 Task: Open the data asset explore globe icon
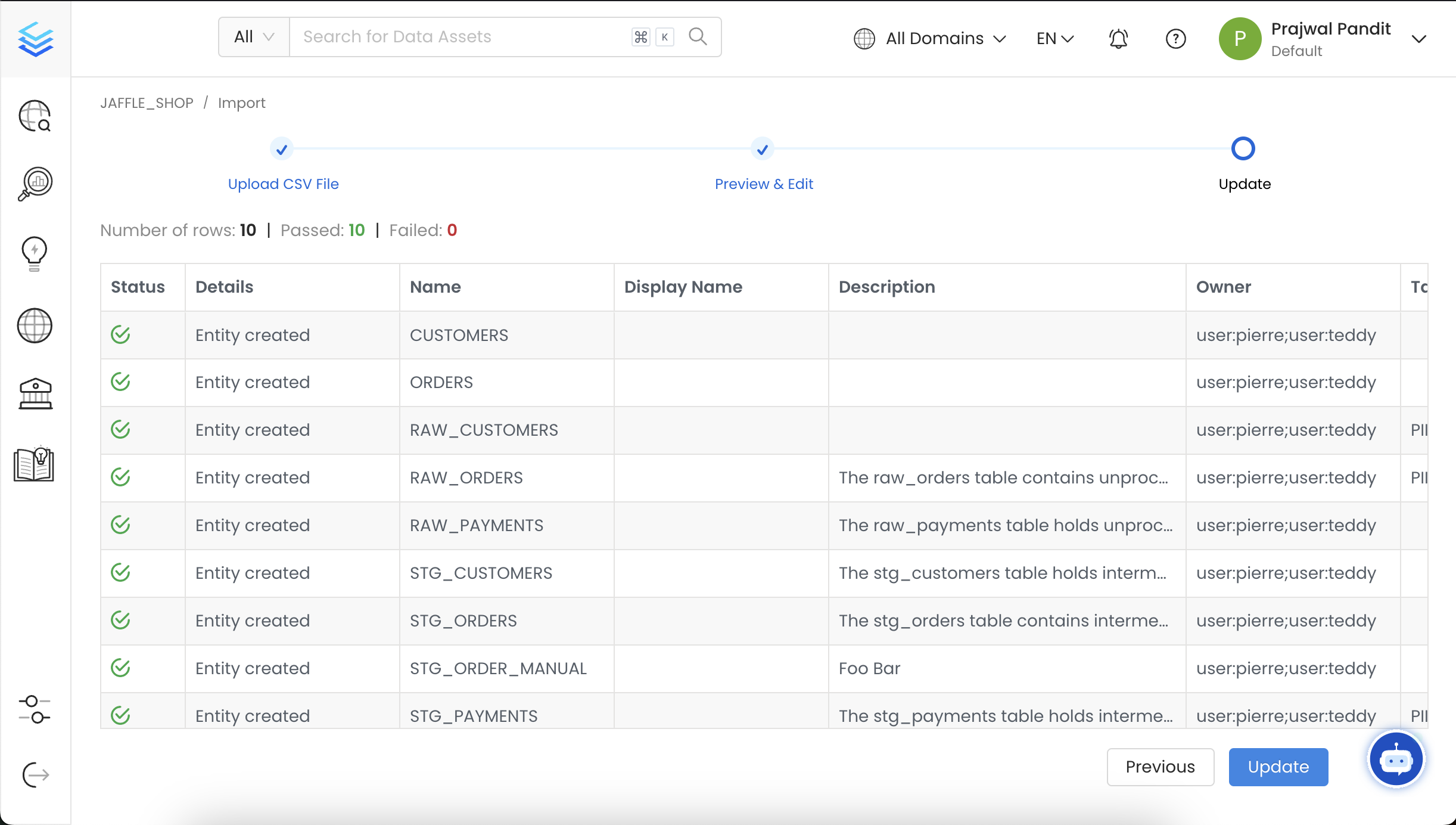34,116
